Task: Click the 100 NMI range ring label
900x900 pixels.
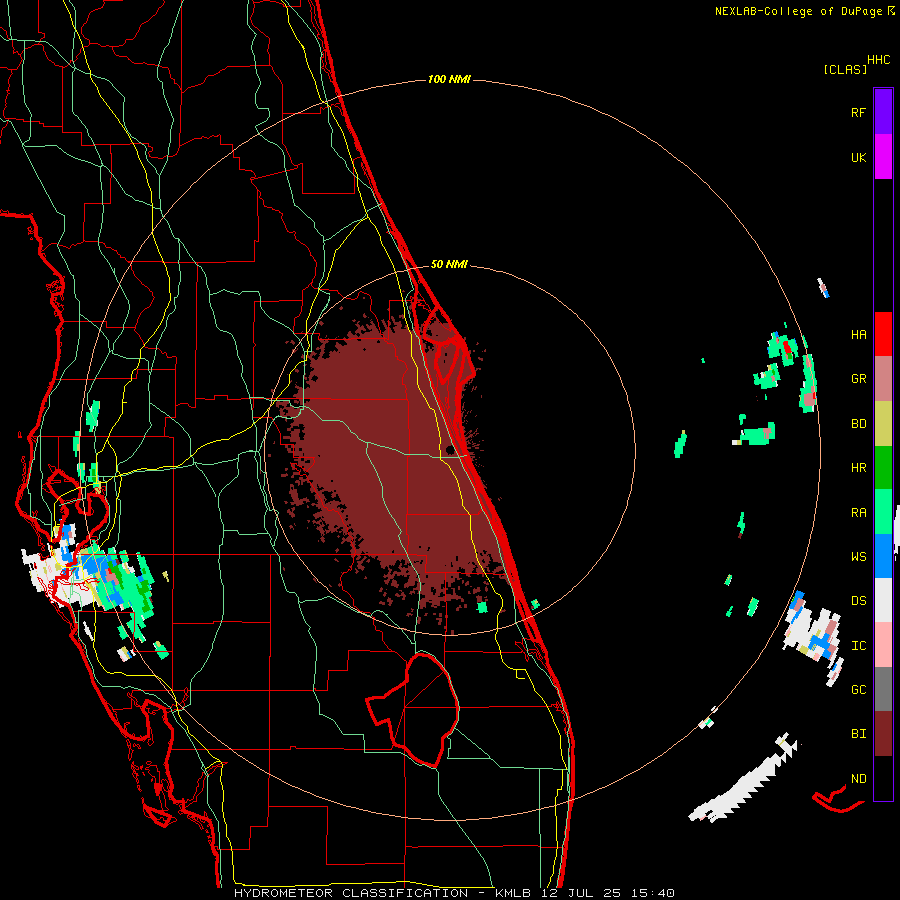Action: point(449,79)
